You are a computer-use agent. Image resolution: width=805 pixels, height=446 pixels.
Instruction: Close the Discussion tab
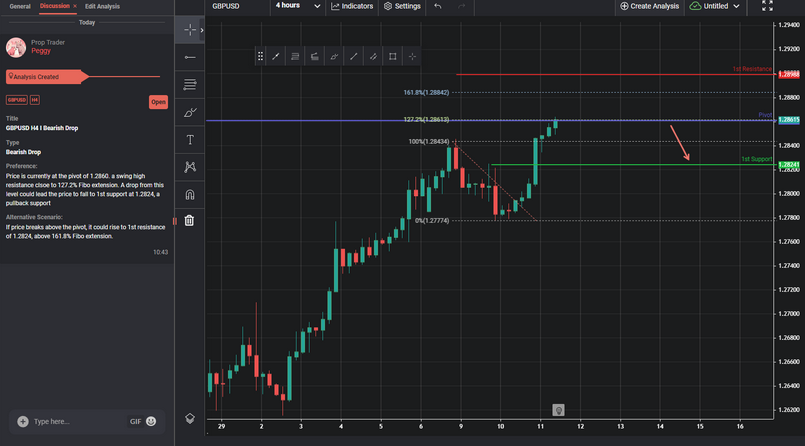(x=75, y=6)
